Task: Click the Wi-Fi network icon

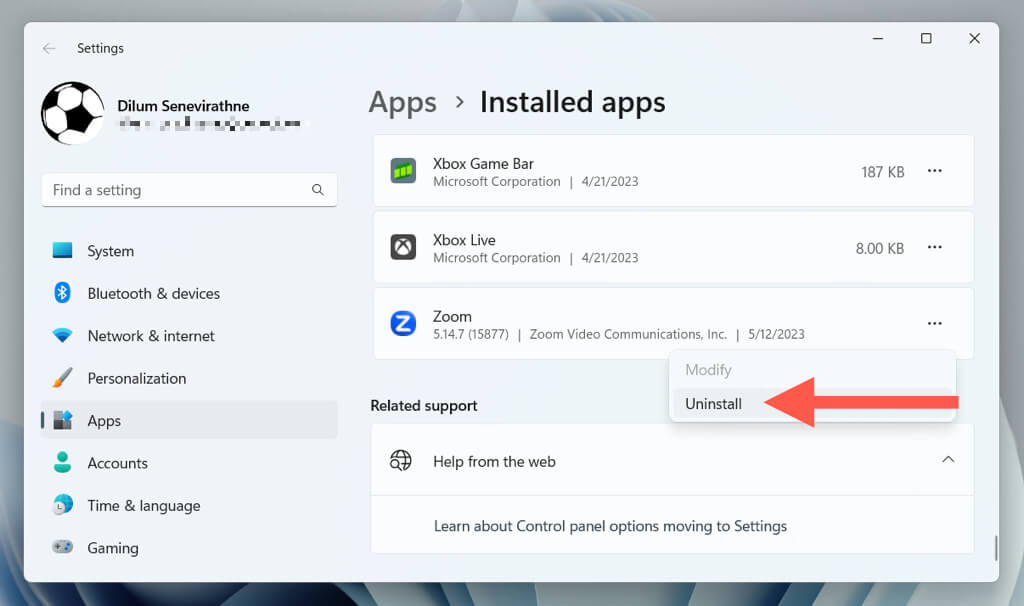Action: click(x=62, y=336)
